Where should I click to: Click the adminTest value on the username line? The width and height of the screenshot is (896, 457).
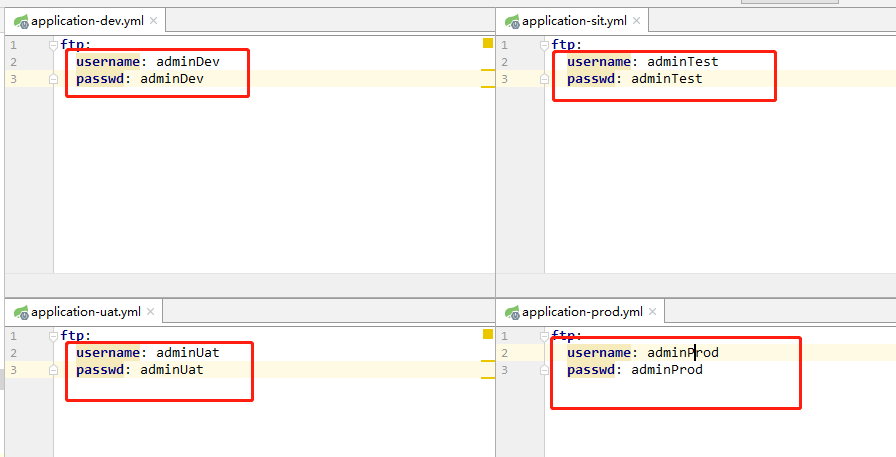coord(683,62)
